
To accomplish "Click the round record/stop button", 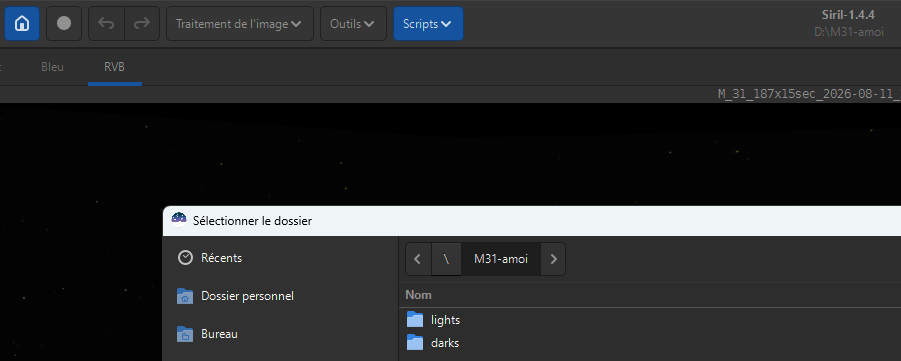I will [64, 24].
